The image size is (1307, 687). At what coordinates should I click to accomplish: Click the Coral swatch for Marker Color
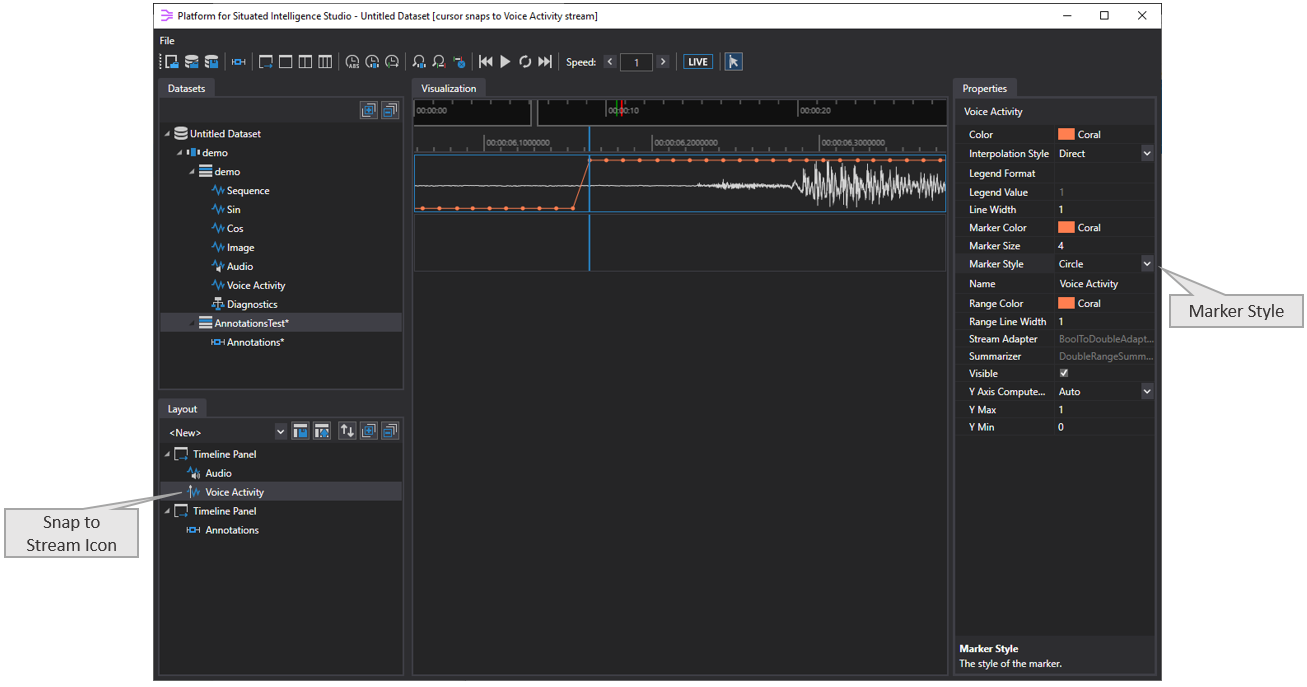coord(1066,228)
